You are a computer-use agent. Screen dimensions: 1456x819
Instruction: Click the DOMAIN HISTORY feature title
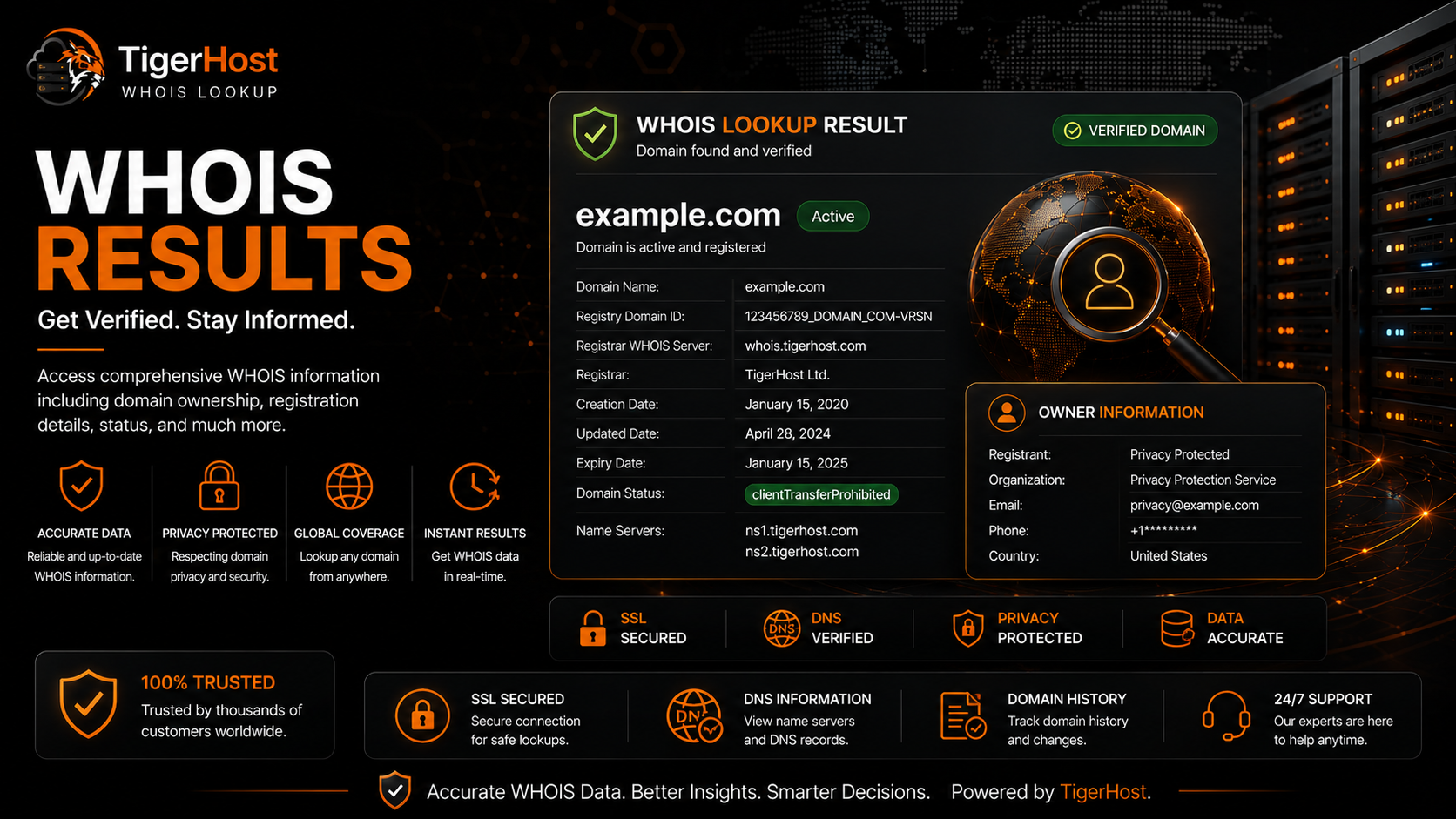1067,700
